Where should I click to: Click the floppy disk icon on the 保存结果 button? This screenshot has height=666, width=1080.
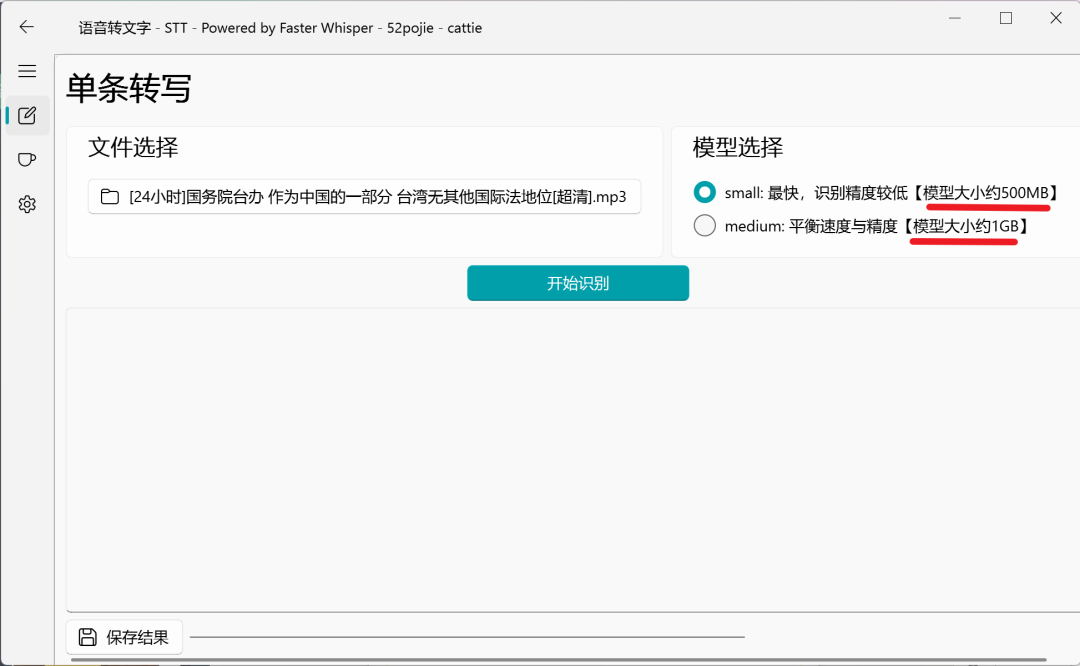[88, 636]
